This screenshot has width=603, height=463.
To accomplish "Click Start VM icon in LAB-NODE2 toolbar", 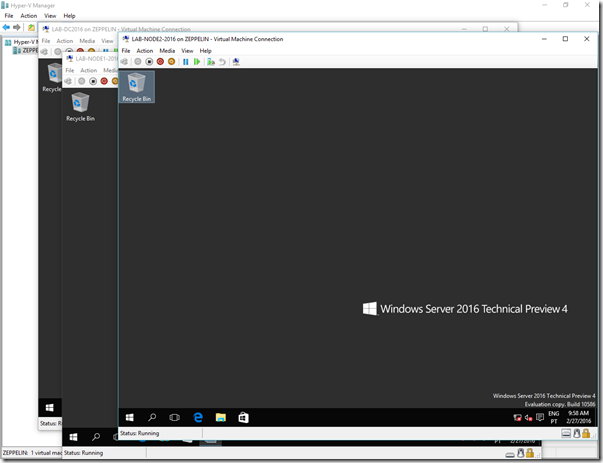I will (x=138, y=62).
